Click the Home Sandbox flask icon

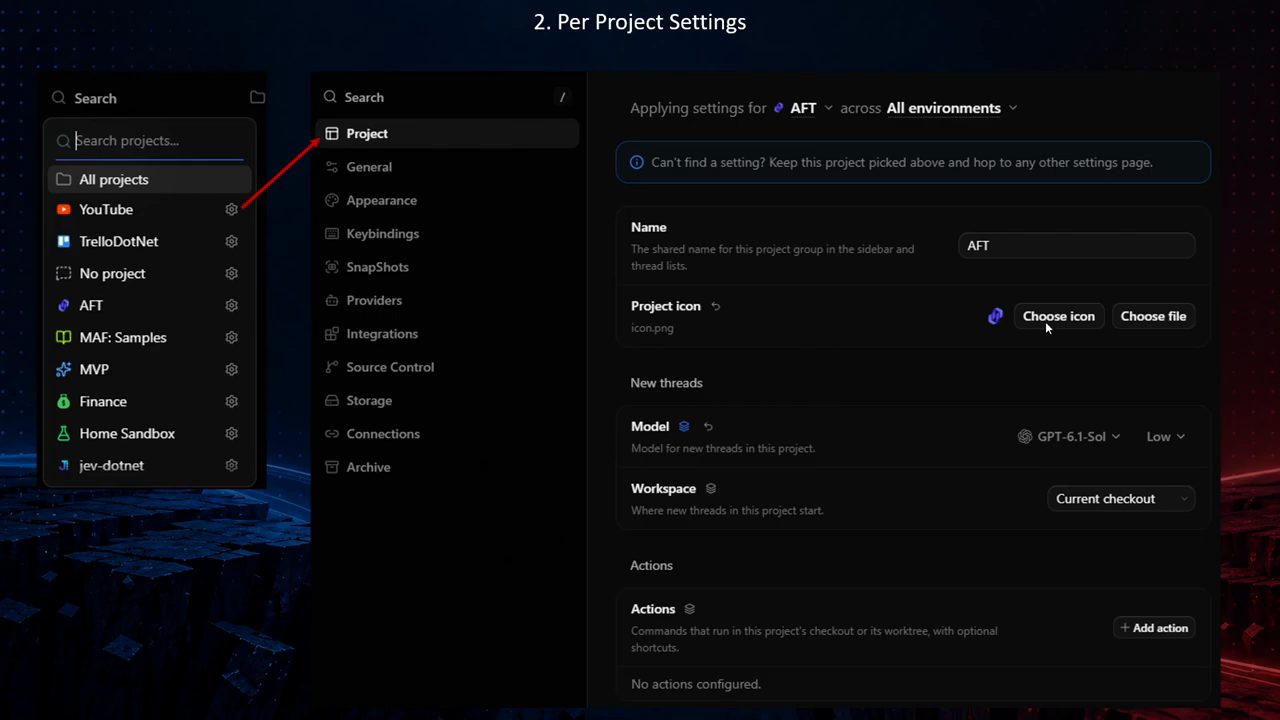coord(63,433)
